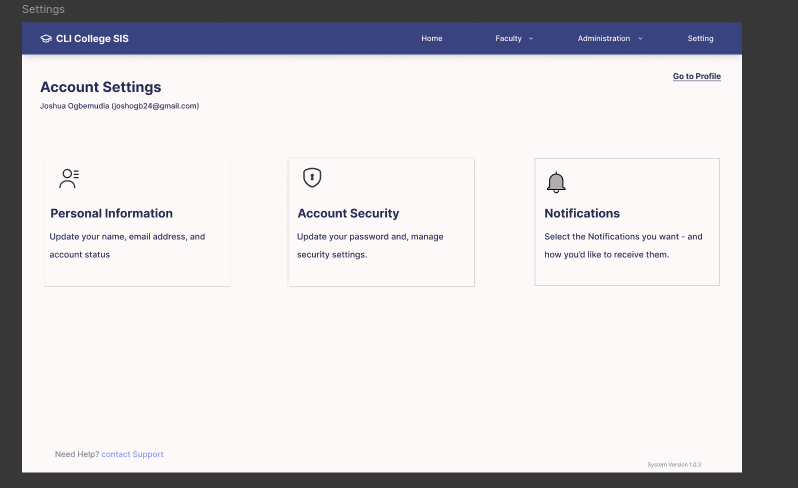Open the contact Support link
Viewport: 798px width, 488px height.
[132, 454]
